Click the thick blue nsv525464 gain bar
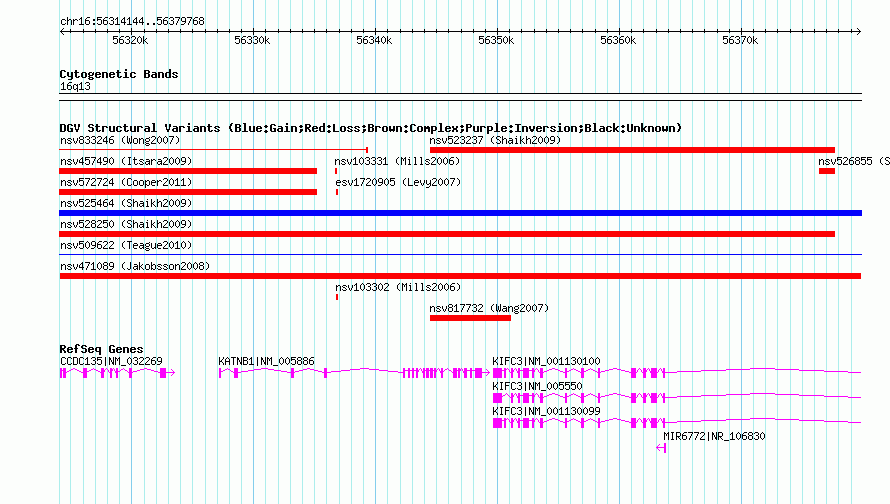The image size is (890, 504). point(460,213)
